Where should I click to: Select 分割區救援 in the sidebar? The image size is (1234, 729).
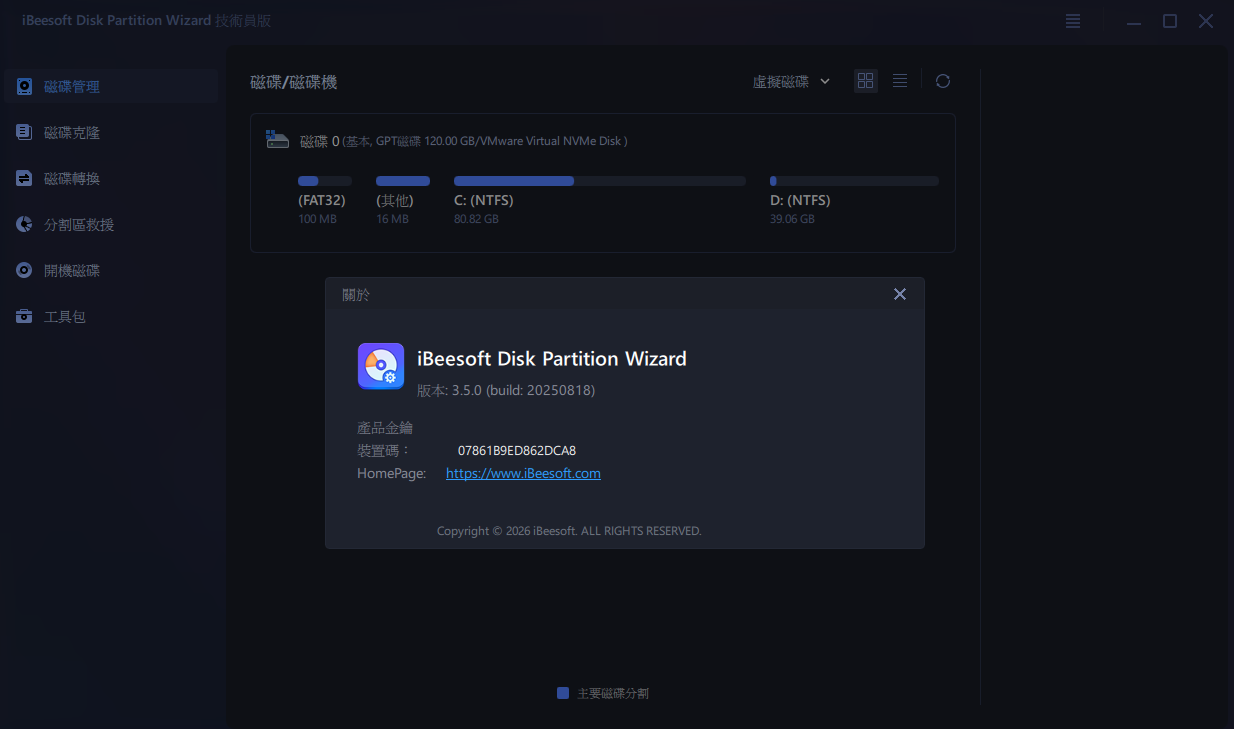coord(79,225)
